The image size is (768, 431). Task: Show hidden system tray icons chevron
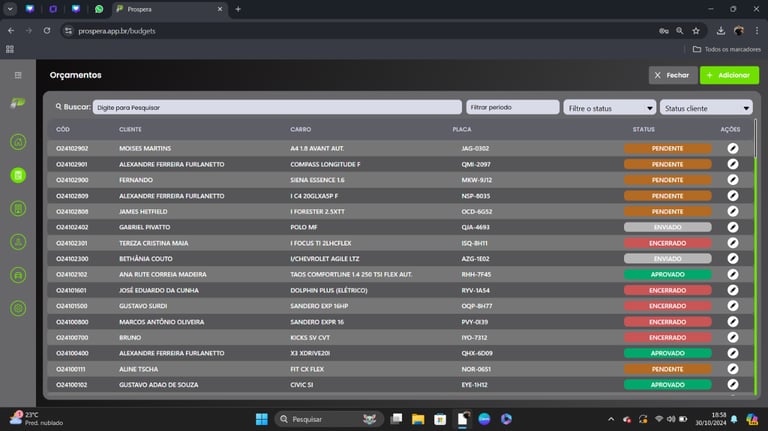coord(611,419)
